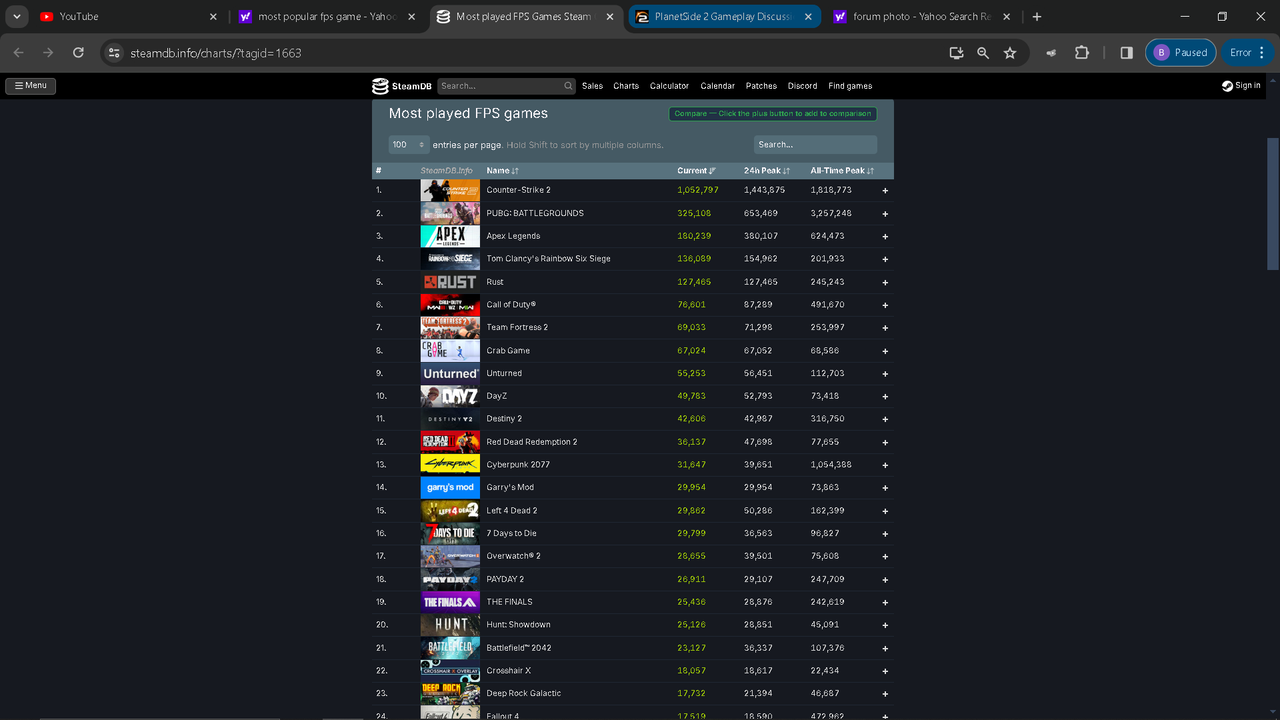
Task: Open the Charts menu item
Action: coord(626,86)
